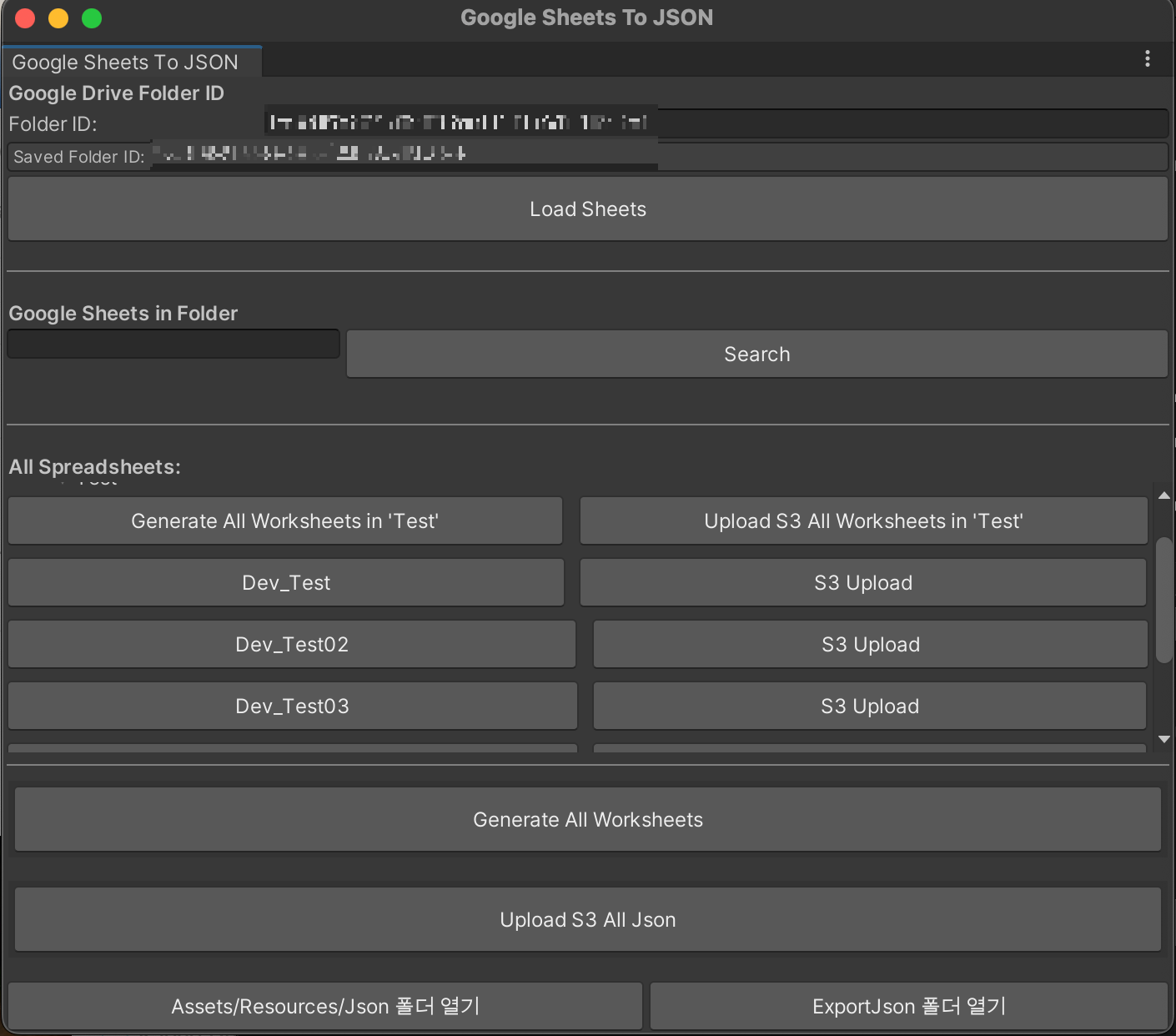Click the Upload S3 All Json button
The height and width of the screenshot is (1036, 1176).
tap(588, 920)
